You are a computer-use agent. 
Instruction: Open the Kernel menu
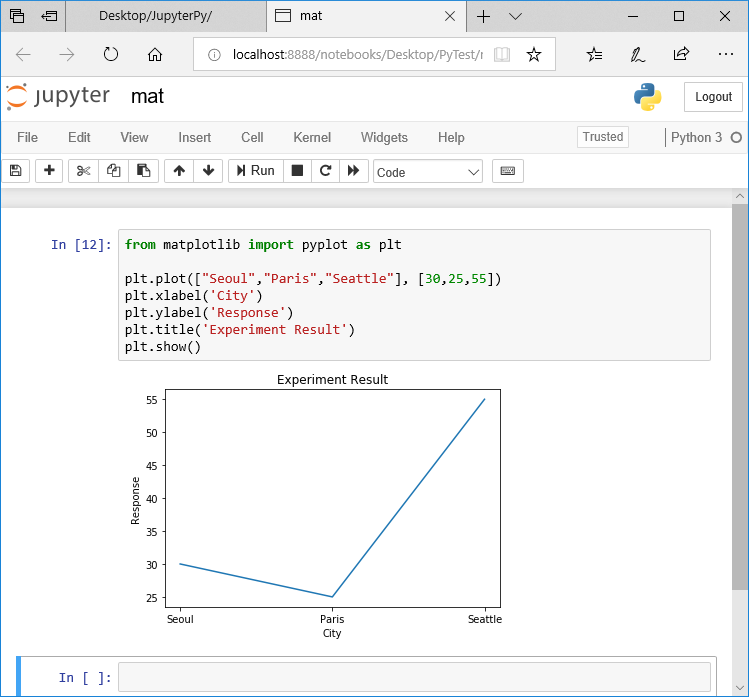pos(312,138)
